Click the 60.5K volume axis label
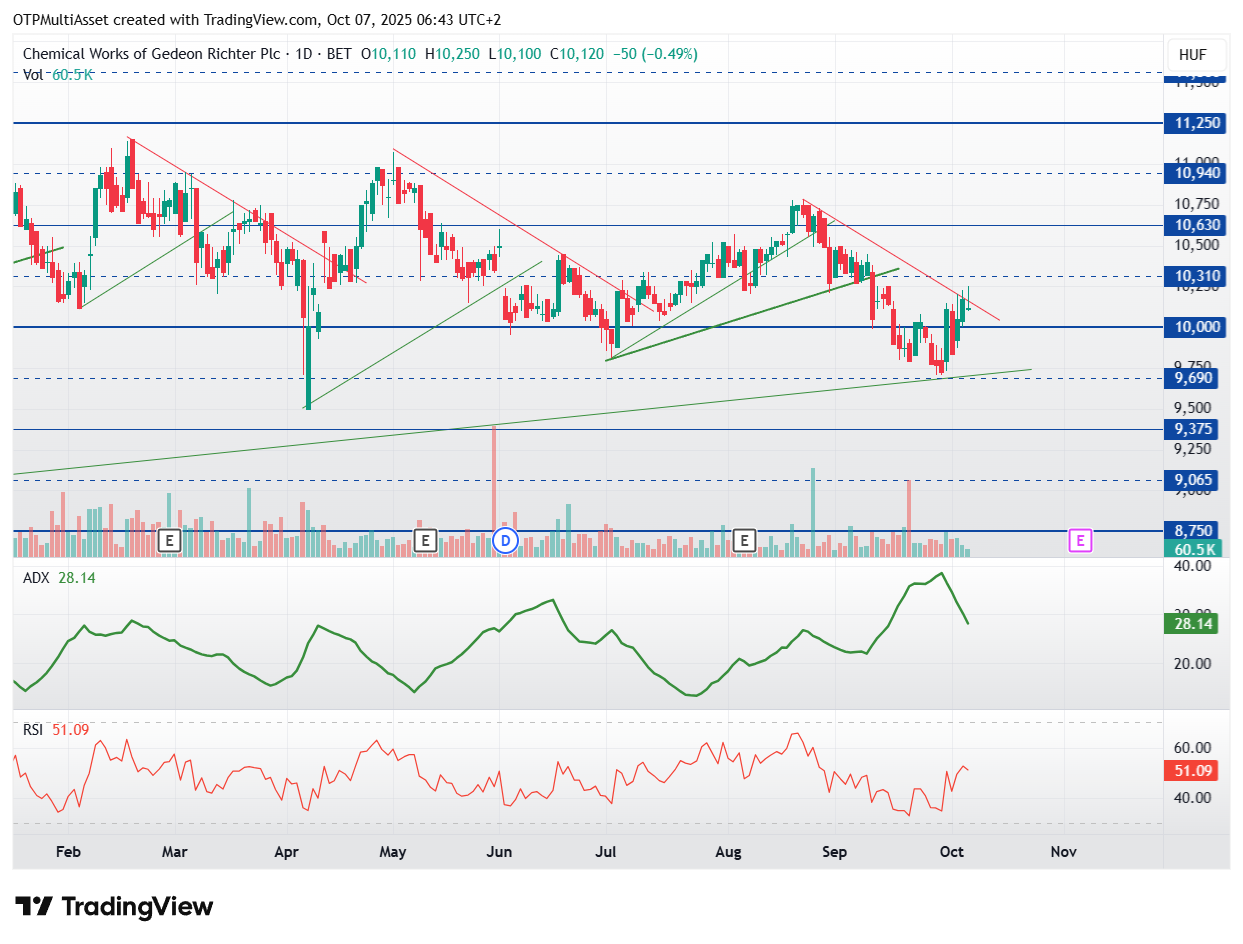1243x944 pixels. (x=1194, y=549)
